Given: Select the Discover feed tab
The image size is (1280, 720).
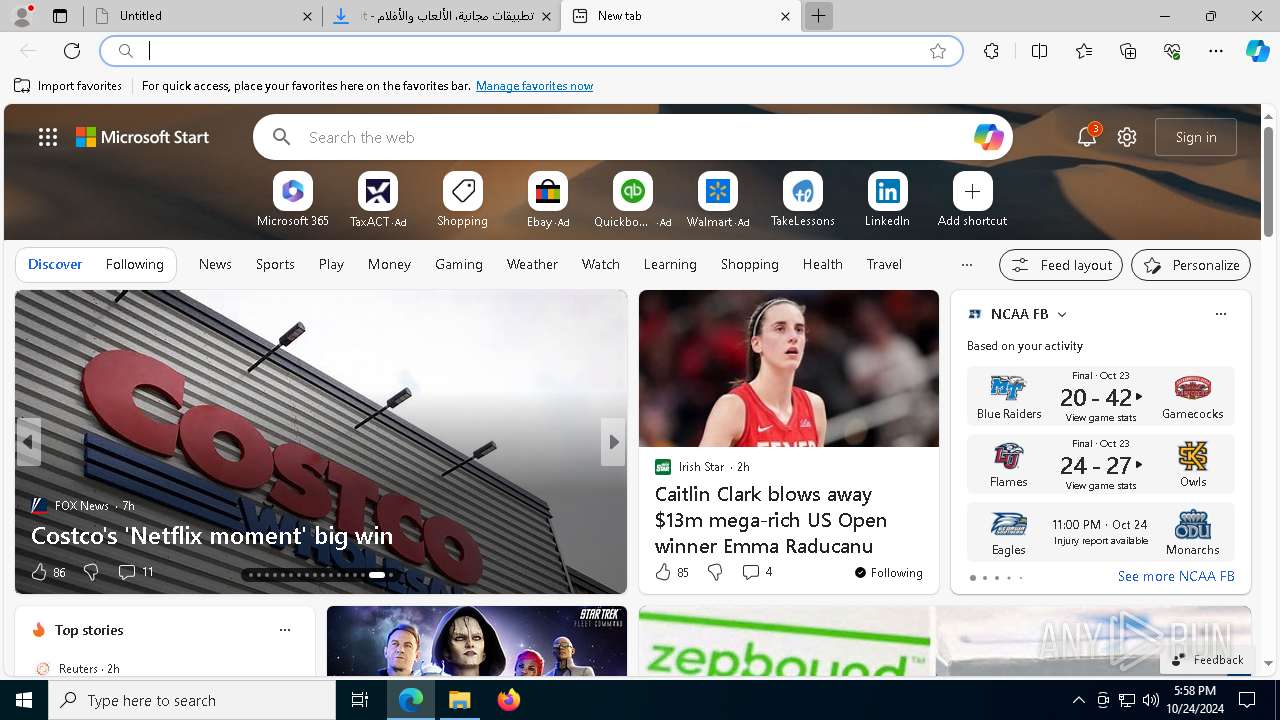Looking at the screenshot, I should point(55,265).
